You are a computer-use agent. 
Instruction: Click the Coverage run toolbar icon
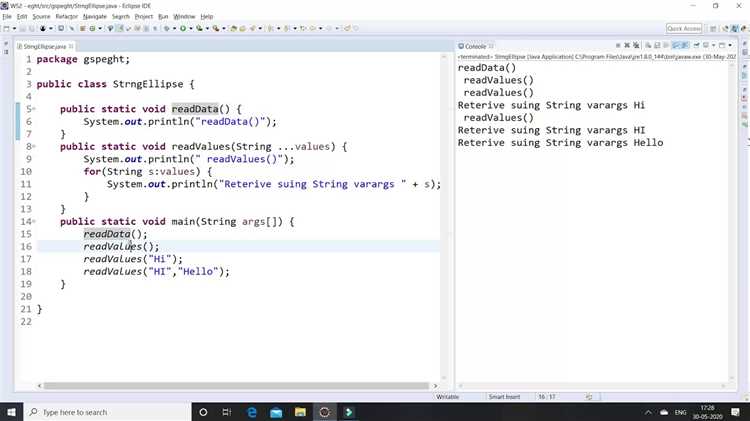coord(199,29)
